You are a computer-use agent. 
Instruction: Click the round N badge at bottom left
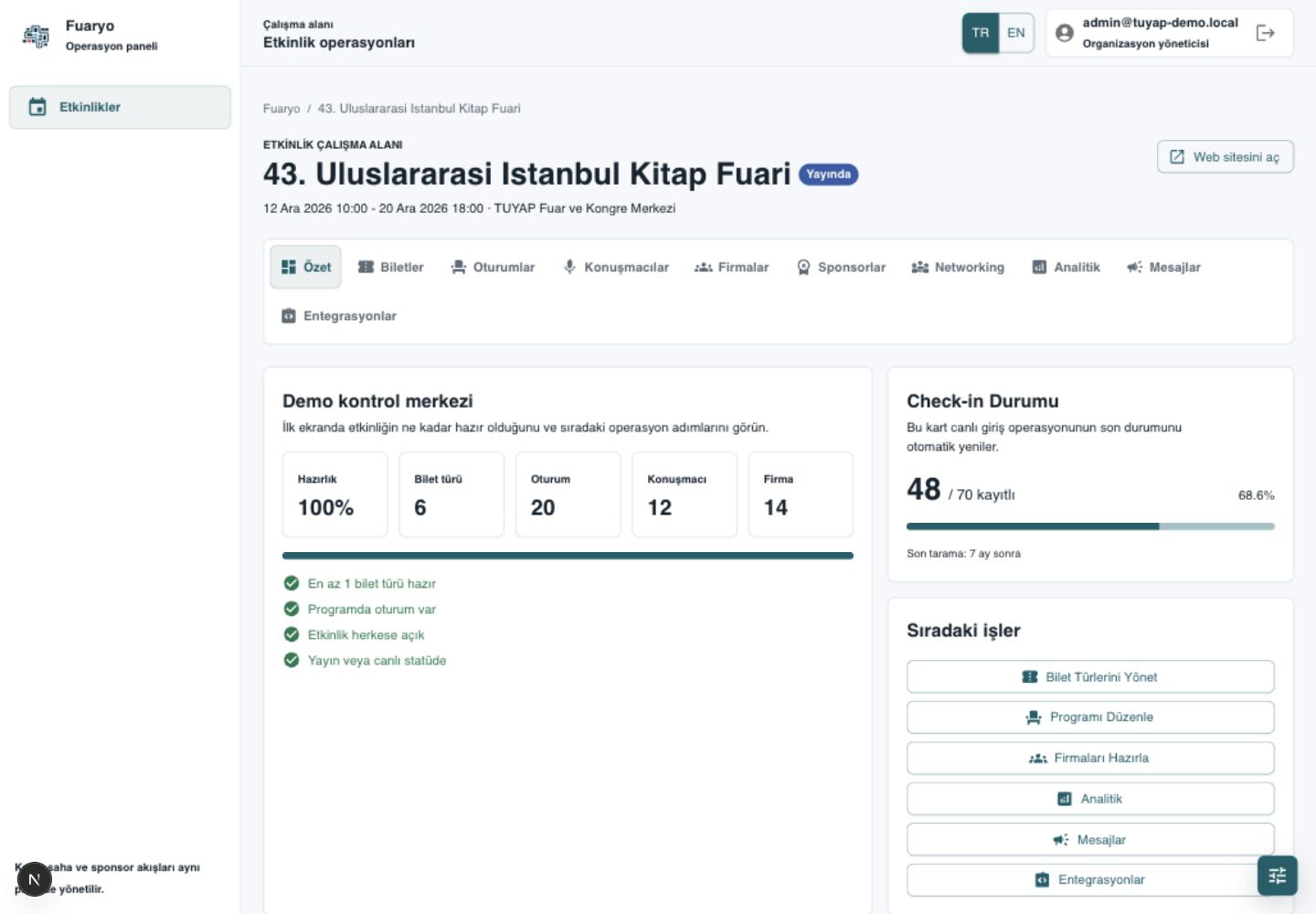(x=34, y=879)
